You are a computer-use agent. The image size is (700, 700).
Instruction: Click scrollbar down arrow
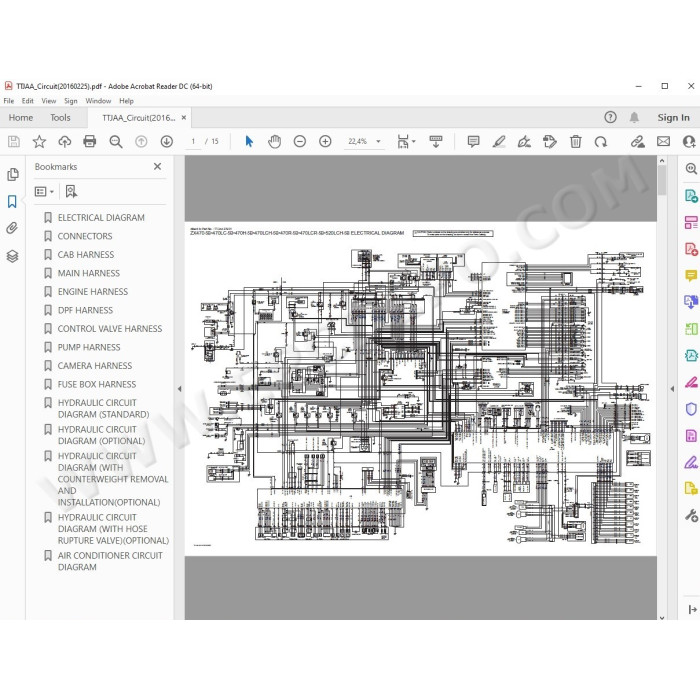click(x=662, y=618)
